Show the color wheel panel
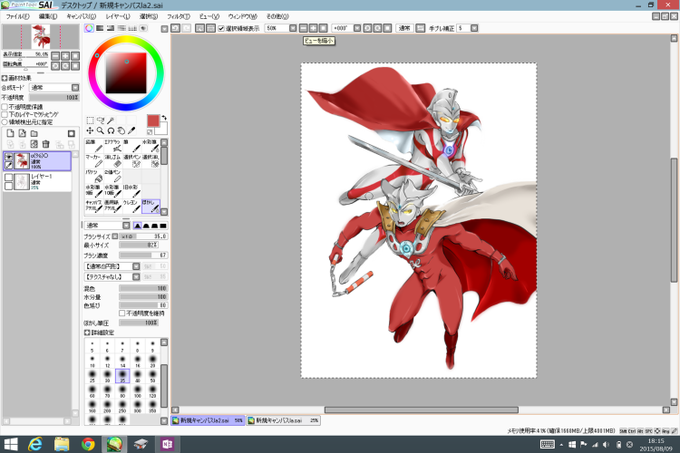Screen dimensions: 680x453 [89, 28]
